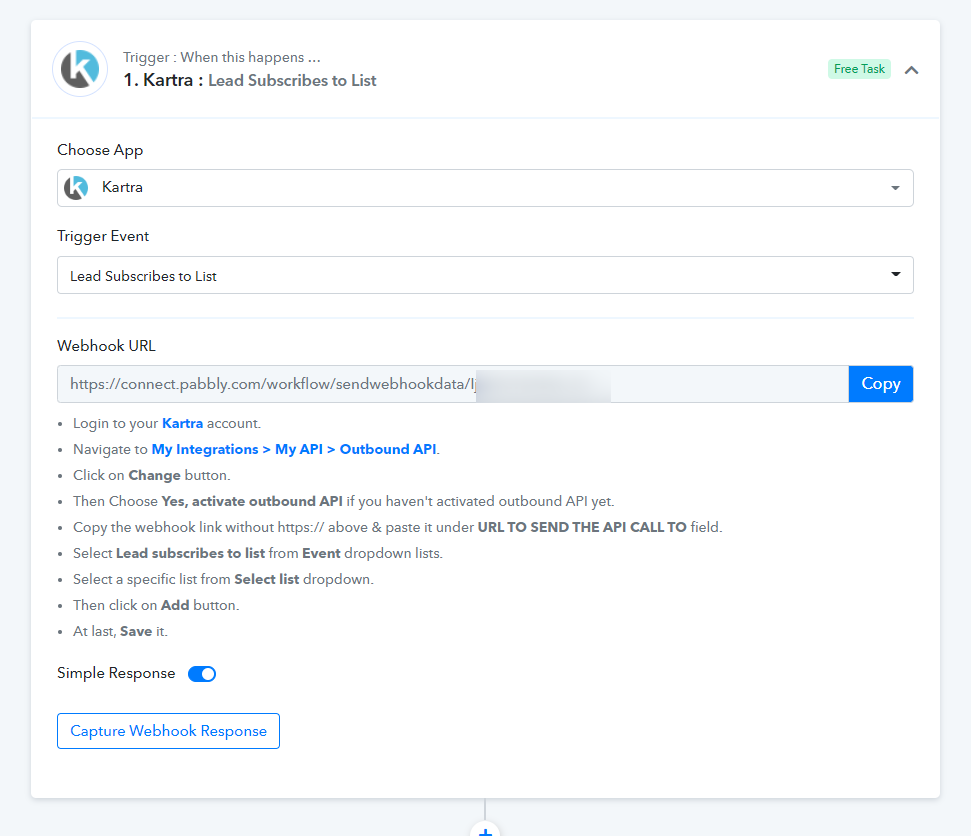971x836 pixels.
Task: Click the Kartra logo in trigger header
Action: (80, 69)
